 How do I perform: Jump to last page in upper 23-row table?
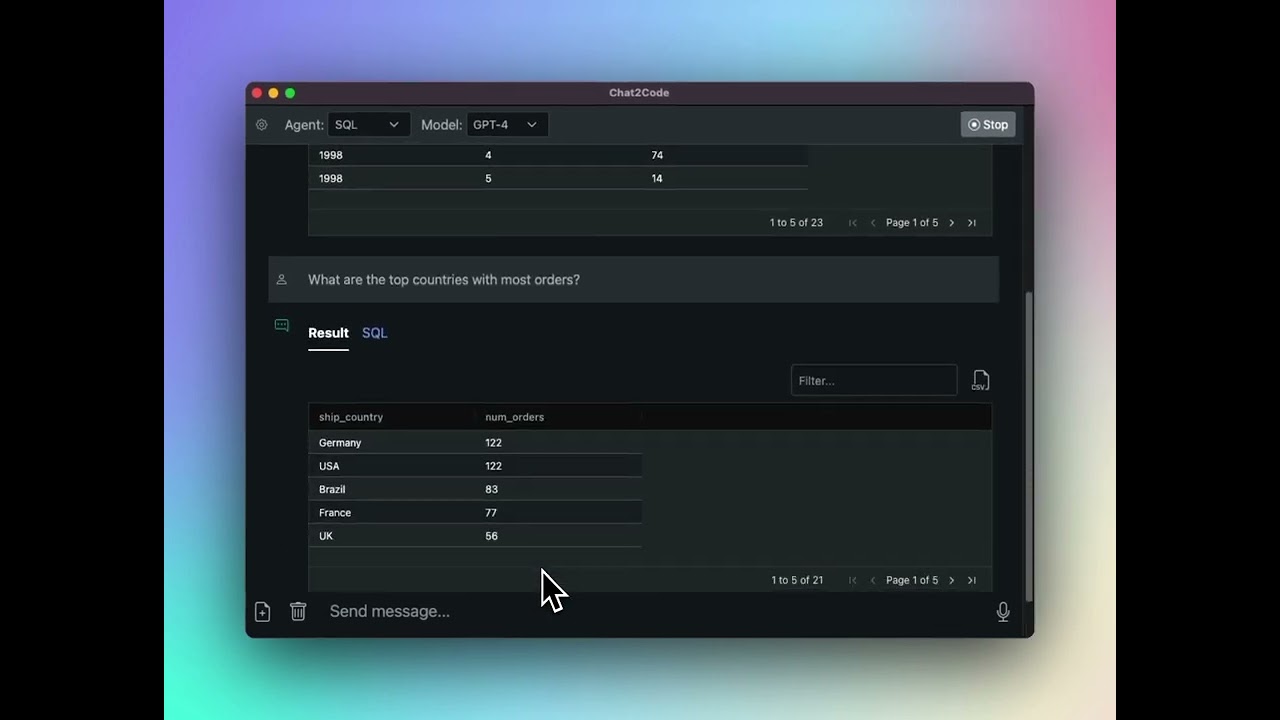pos(971,223)
